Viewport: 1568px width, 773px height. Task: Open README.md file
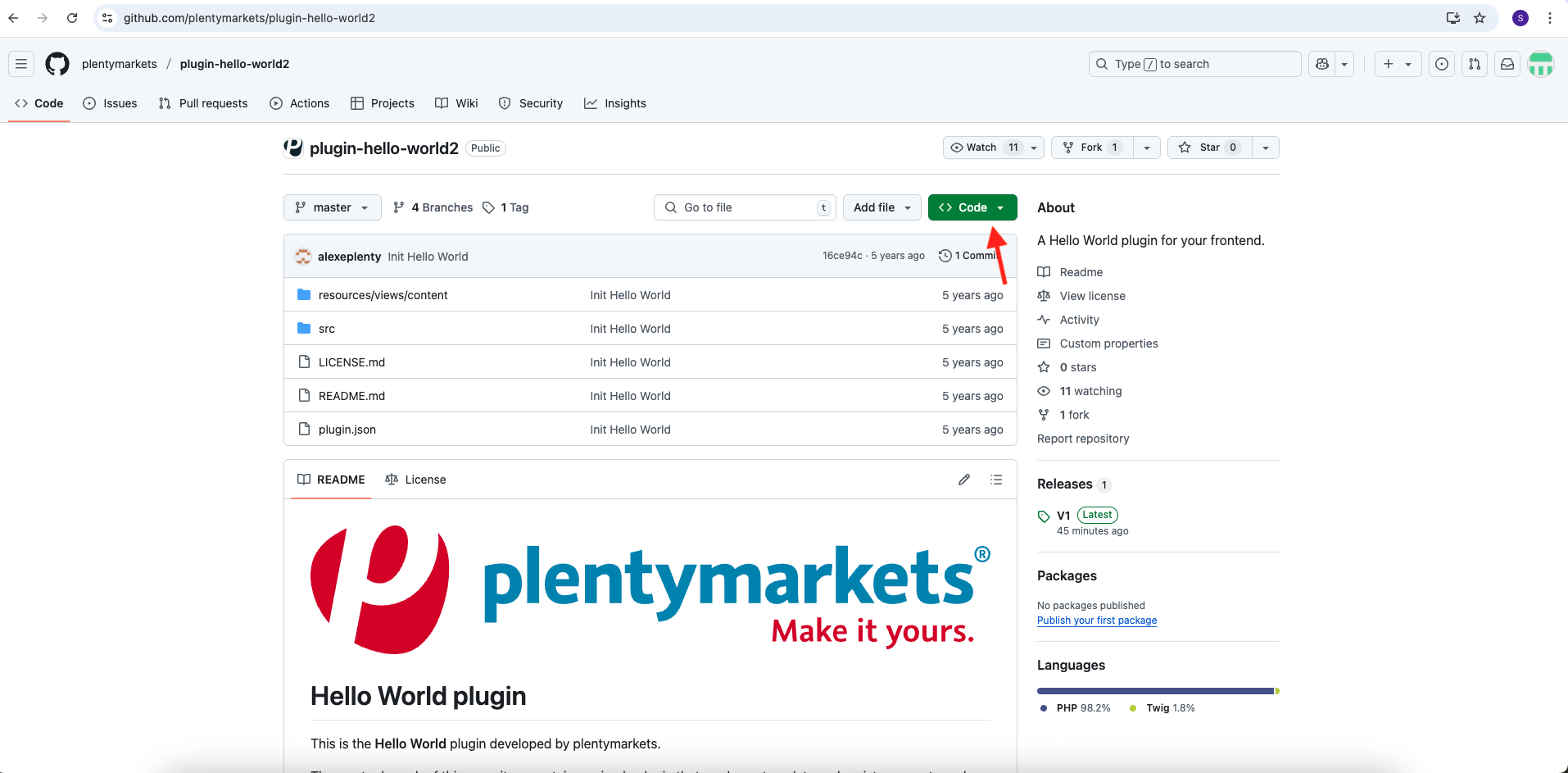[x=351, y=396]
